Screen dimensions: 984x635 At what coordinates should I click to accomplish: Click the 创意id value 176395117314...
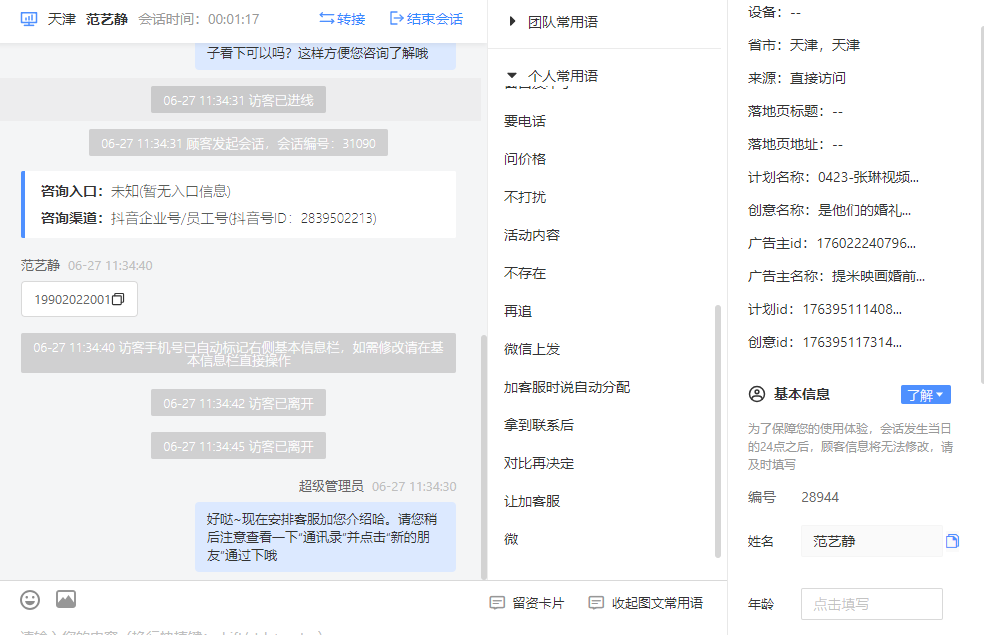click(x=852, y=343)
